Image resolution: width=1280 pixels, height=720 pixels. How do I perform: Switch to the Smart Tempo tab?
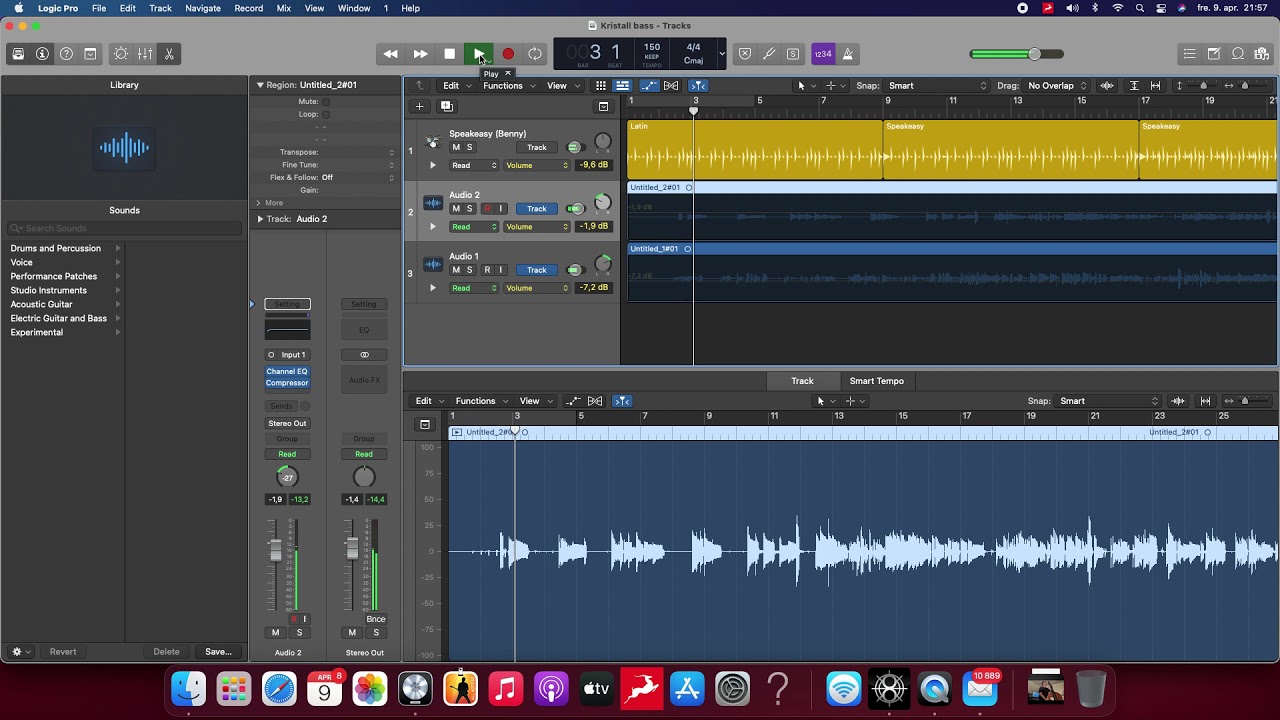tap(876, 381)
